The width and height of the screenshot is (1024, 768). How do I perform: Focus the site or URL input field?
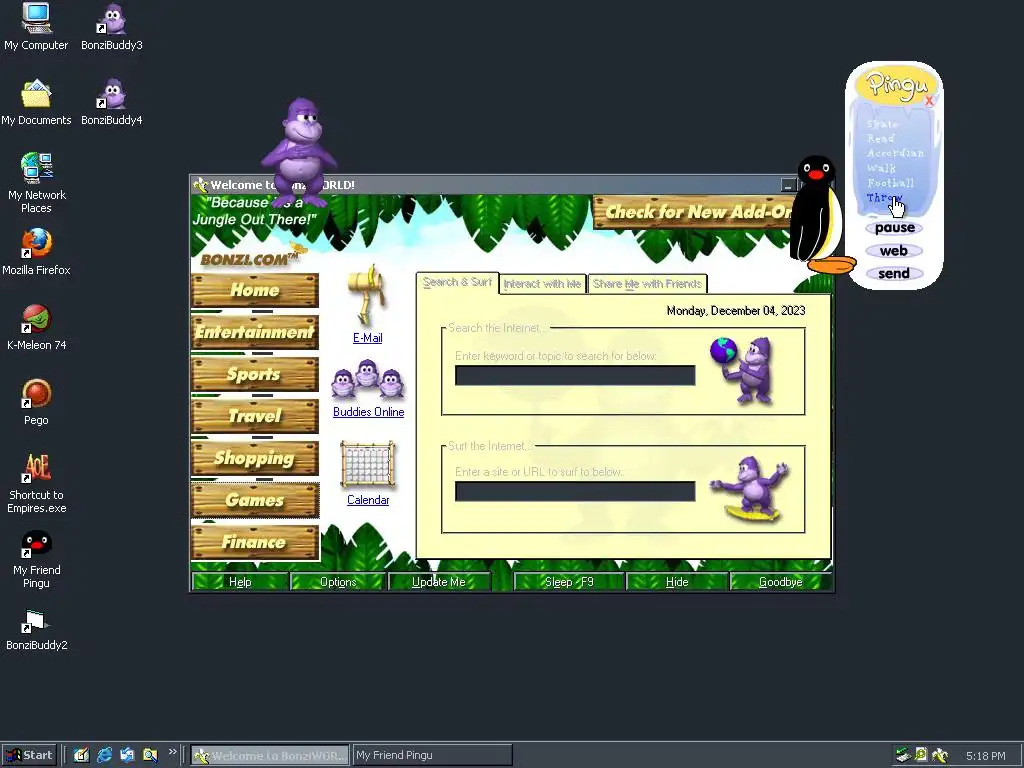(575, 491)
